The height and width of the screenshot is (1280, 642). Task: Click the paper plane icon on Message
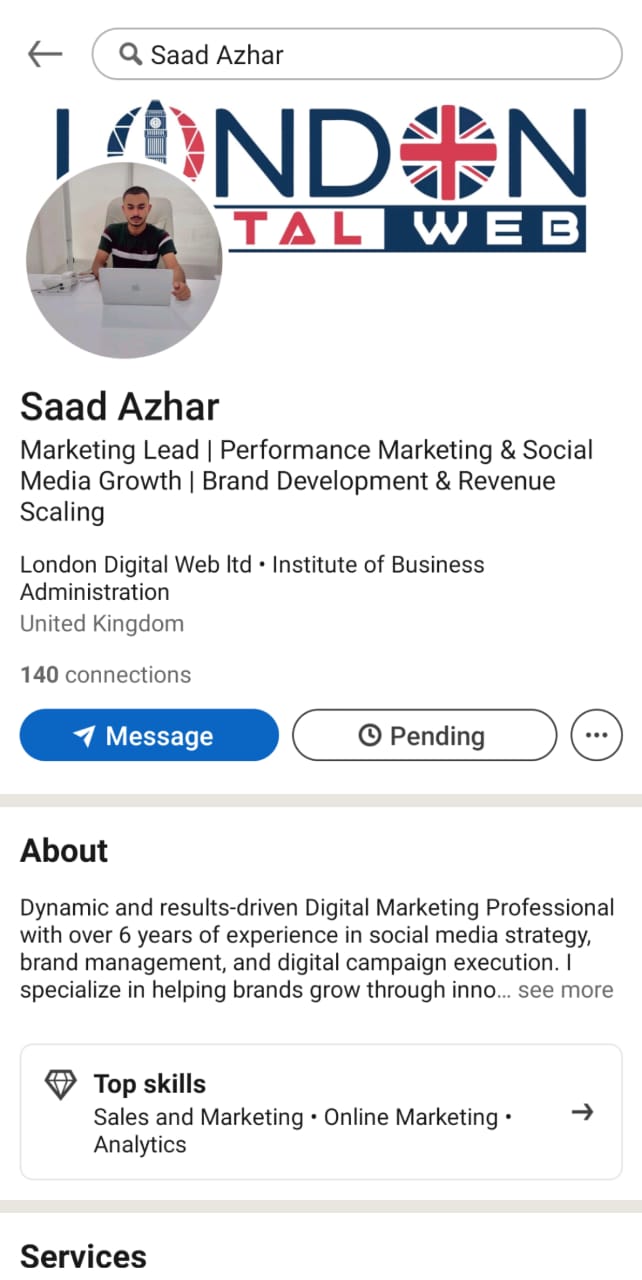click(85, 736)
